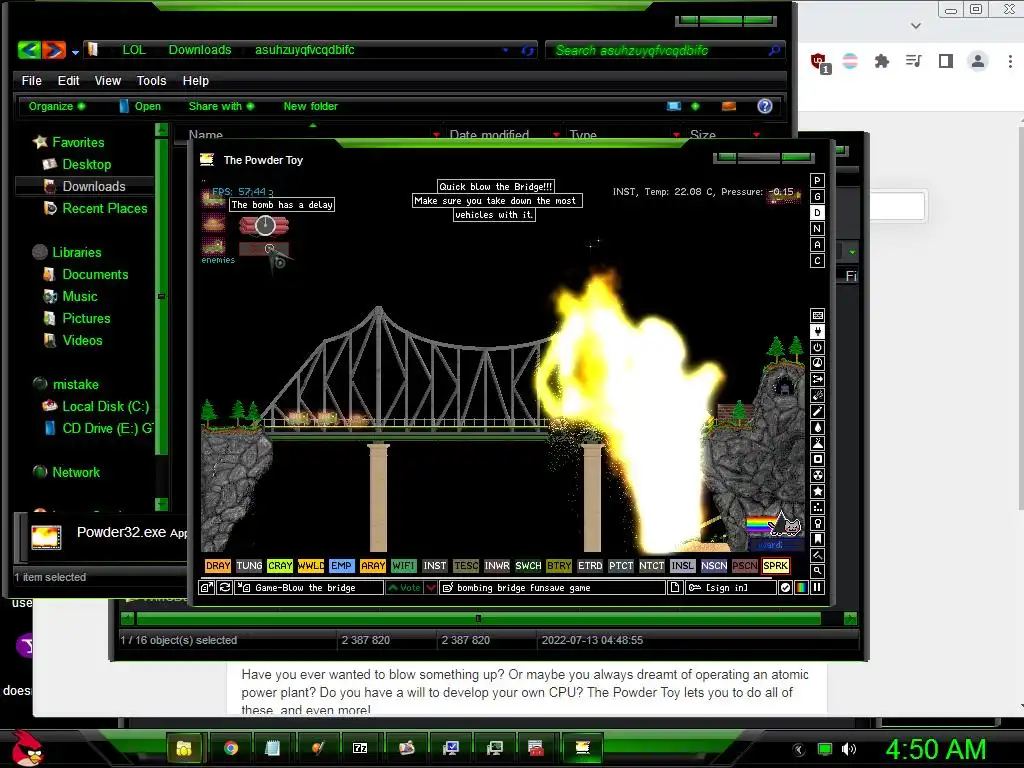Click the Open button in Explorer toolbar
The width and height of the screenshot is (1024, 768).
pos(140,106)
